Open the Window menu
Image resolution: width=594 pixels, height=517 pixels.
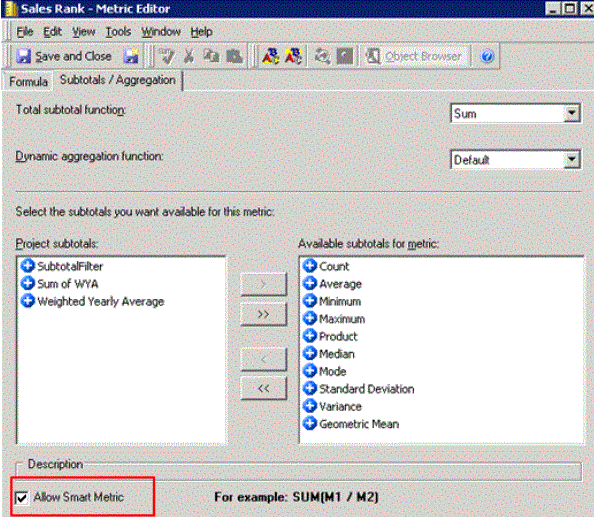tap(161, 32)
